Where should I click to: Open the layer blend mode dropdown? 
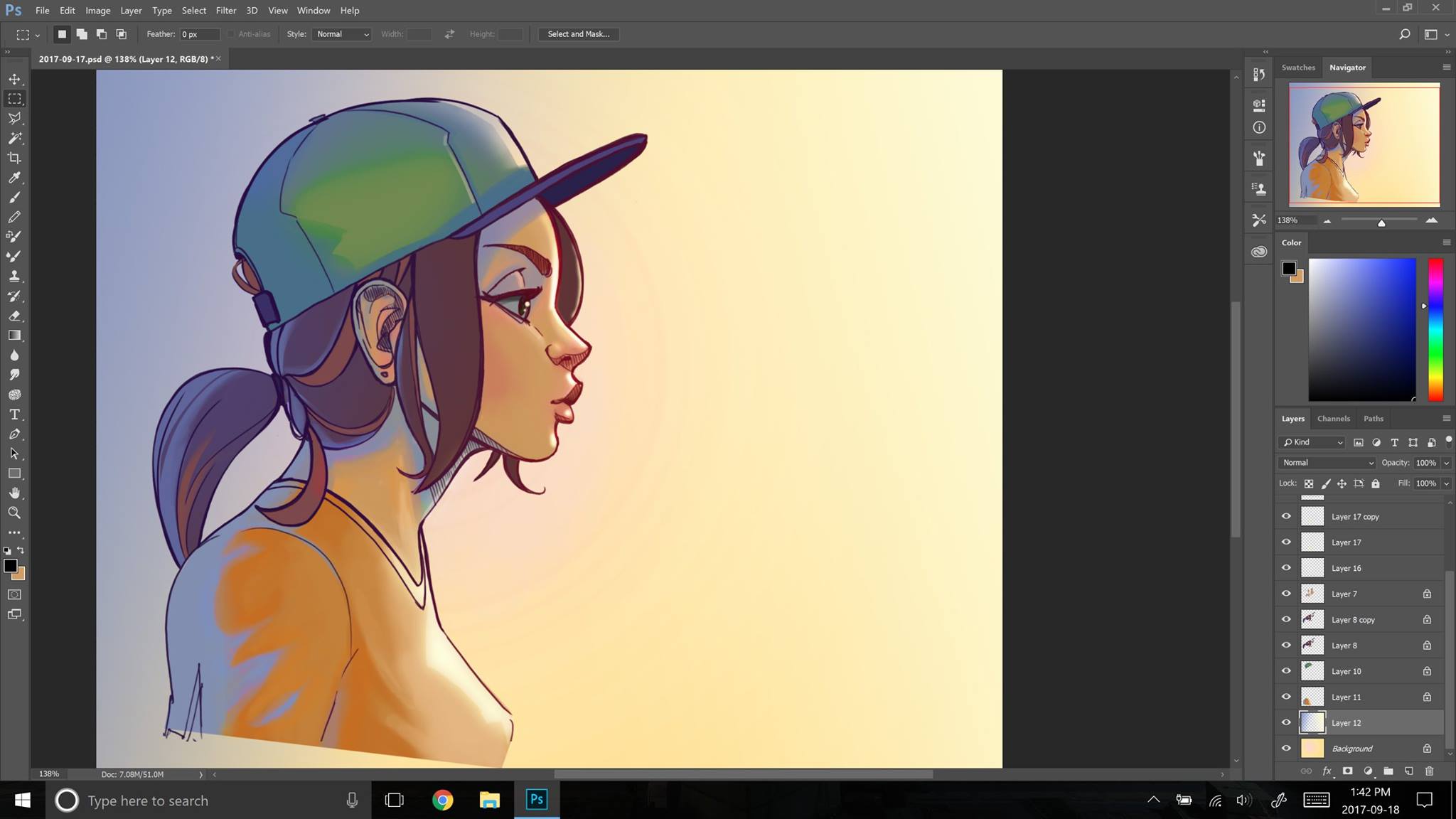pyautogui.click(x=1327, y=462)
